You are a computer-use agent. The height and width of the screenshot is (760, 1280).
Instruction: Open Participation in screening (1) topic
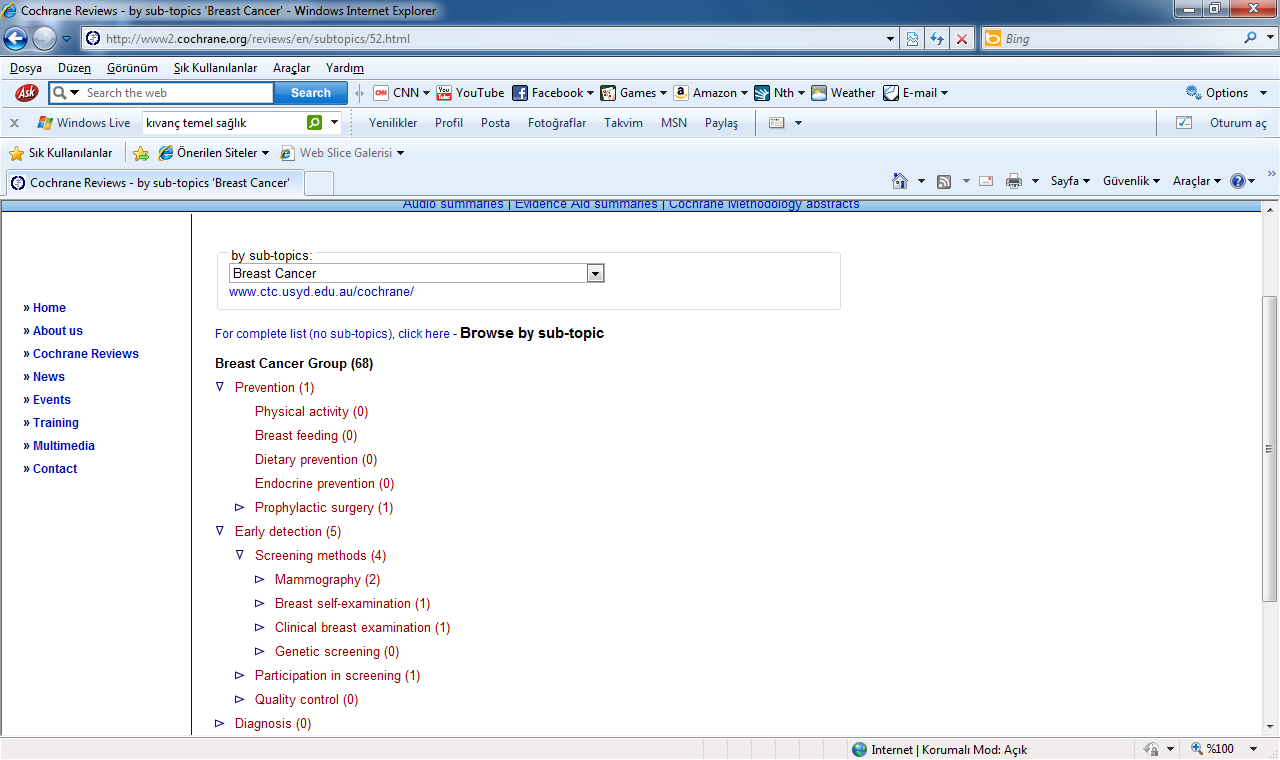point(338,675)
